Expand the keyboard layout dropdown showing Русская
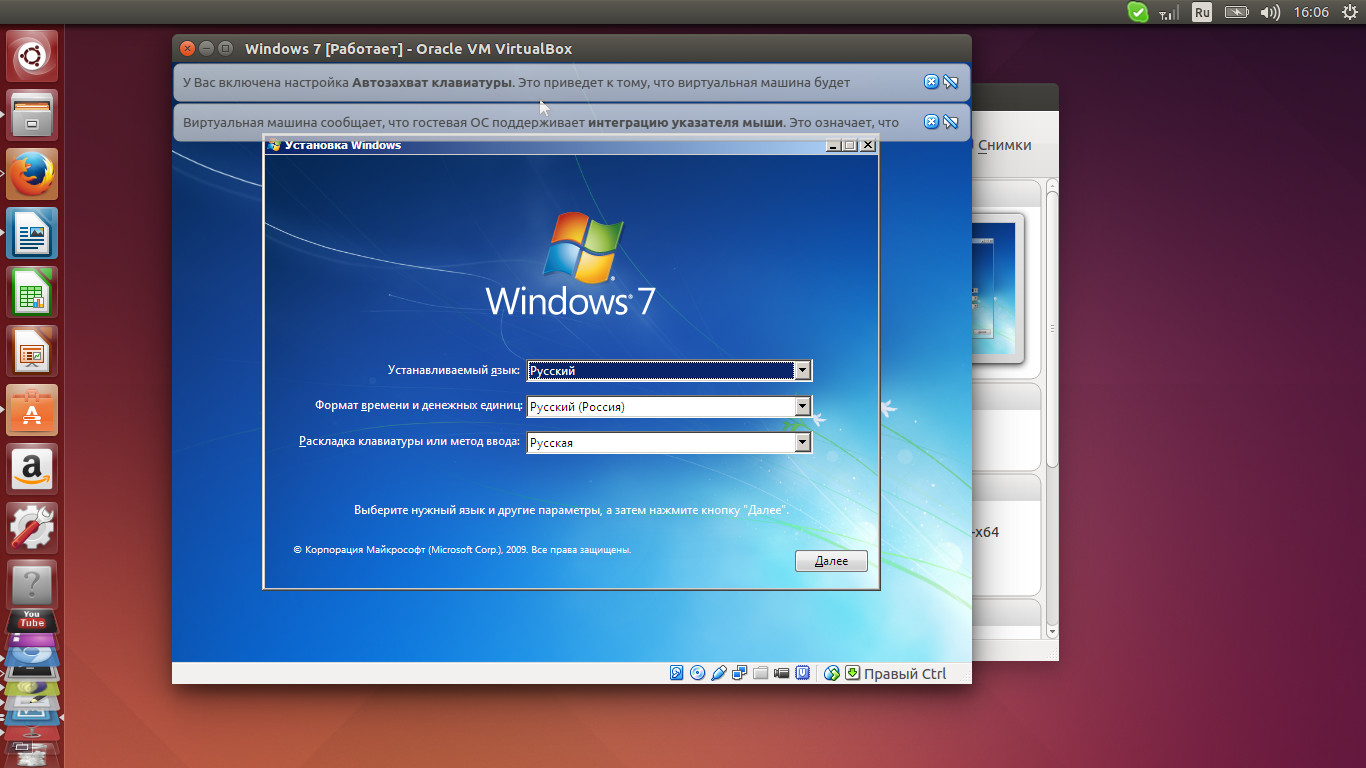 (802, 443)
